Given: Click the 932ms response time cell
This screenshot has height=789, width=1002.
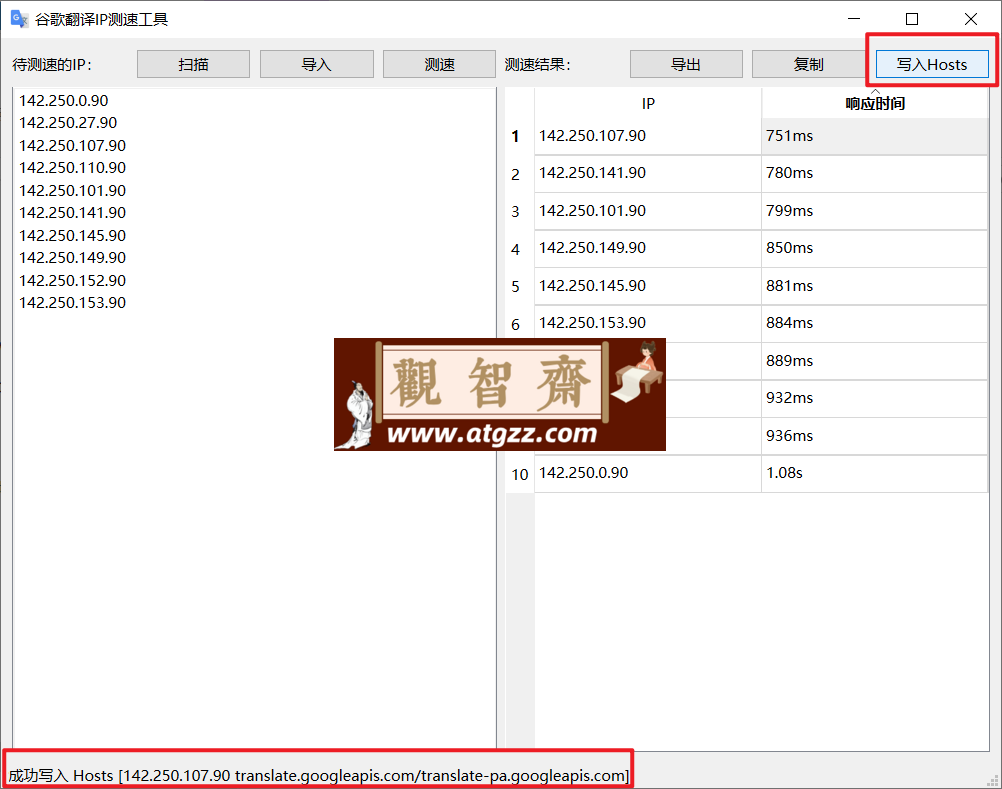Looking at the screenshot, I should coord(875,398).
